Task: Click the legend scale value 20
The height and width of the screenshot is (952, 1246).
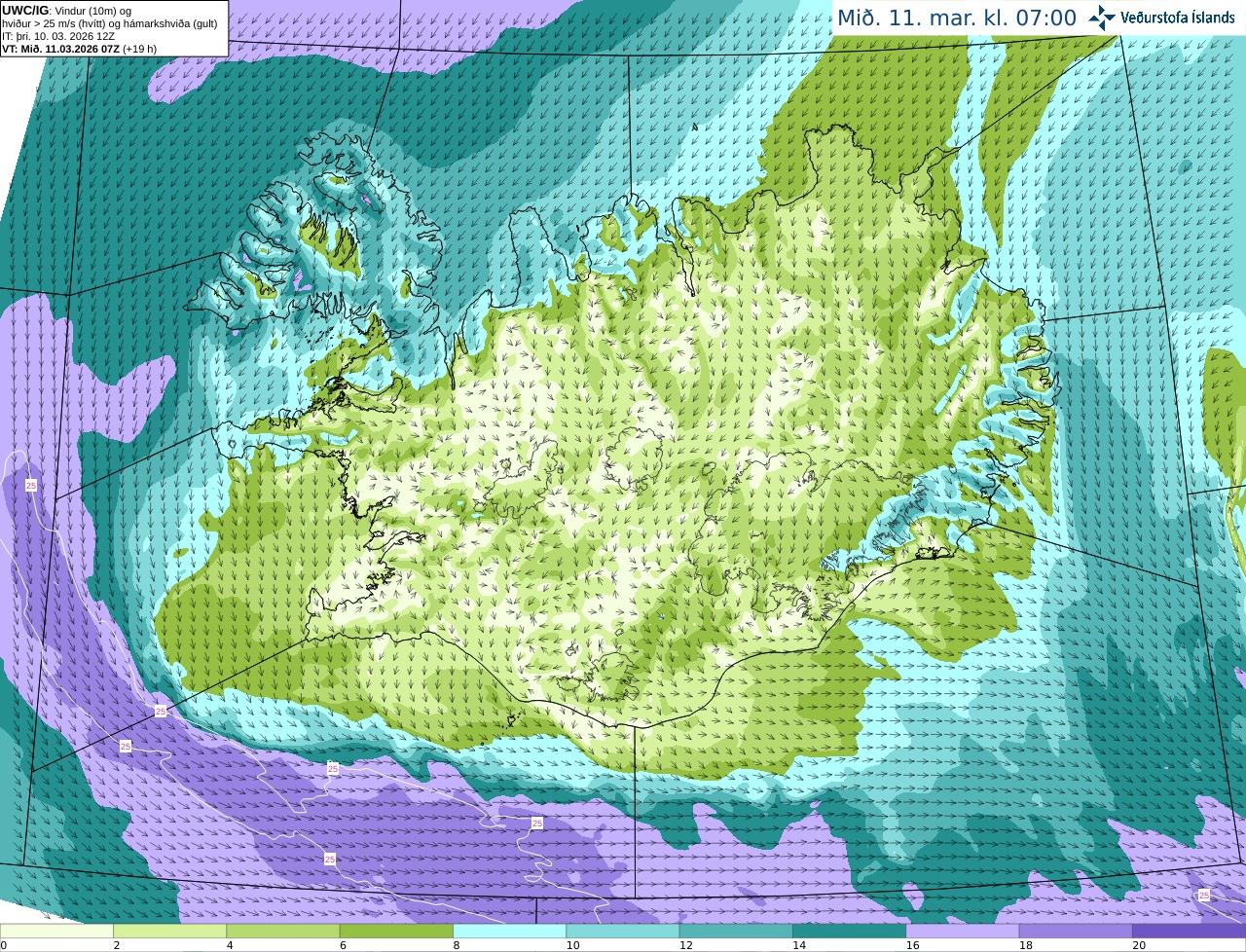Action: pyautogui.click(x=1139, y=945)
